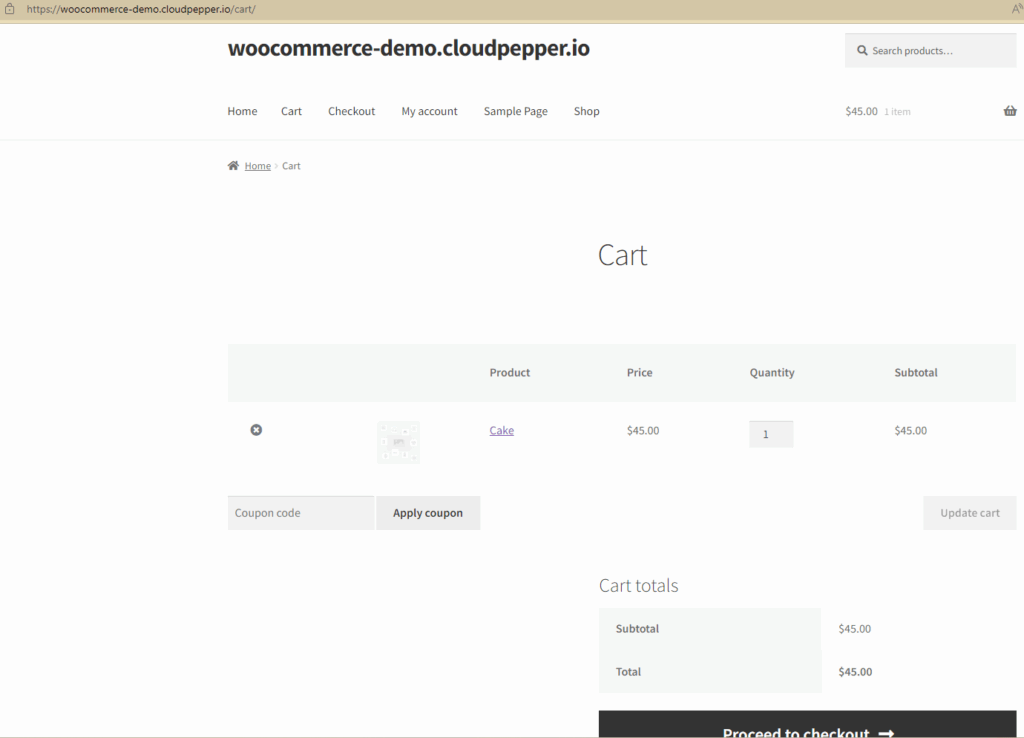1024x738 pixels.
Task: Click the Cake product thumbnail
Action: pos(398,442)
